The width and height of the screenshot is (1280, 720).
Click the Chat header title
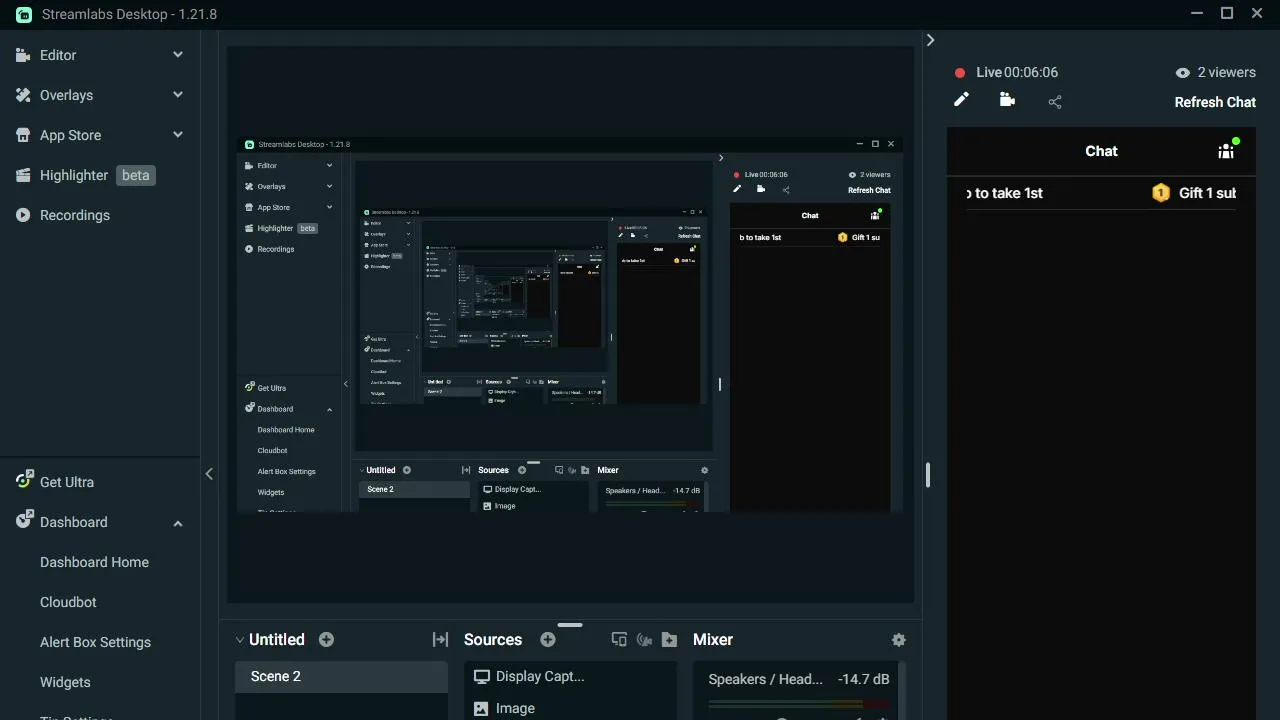click(1101, 151)
